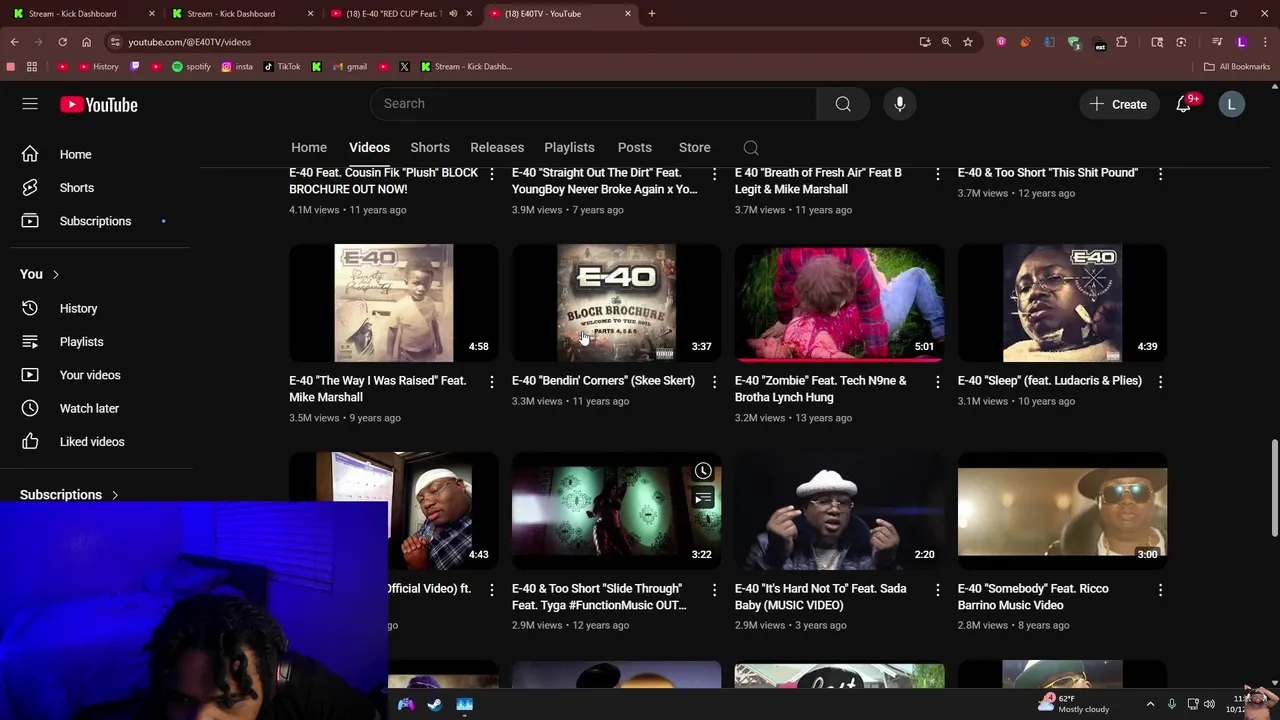The width and height of the screenshot is (1280, 720).
Task: Go back in the browser
Action: coord(14,42)
